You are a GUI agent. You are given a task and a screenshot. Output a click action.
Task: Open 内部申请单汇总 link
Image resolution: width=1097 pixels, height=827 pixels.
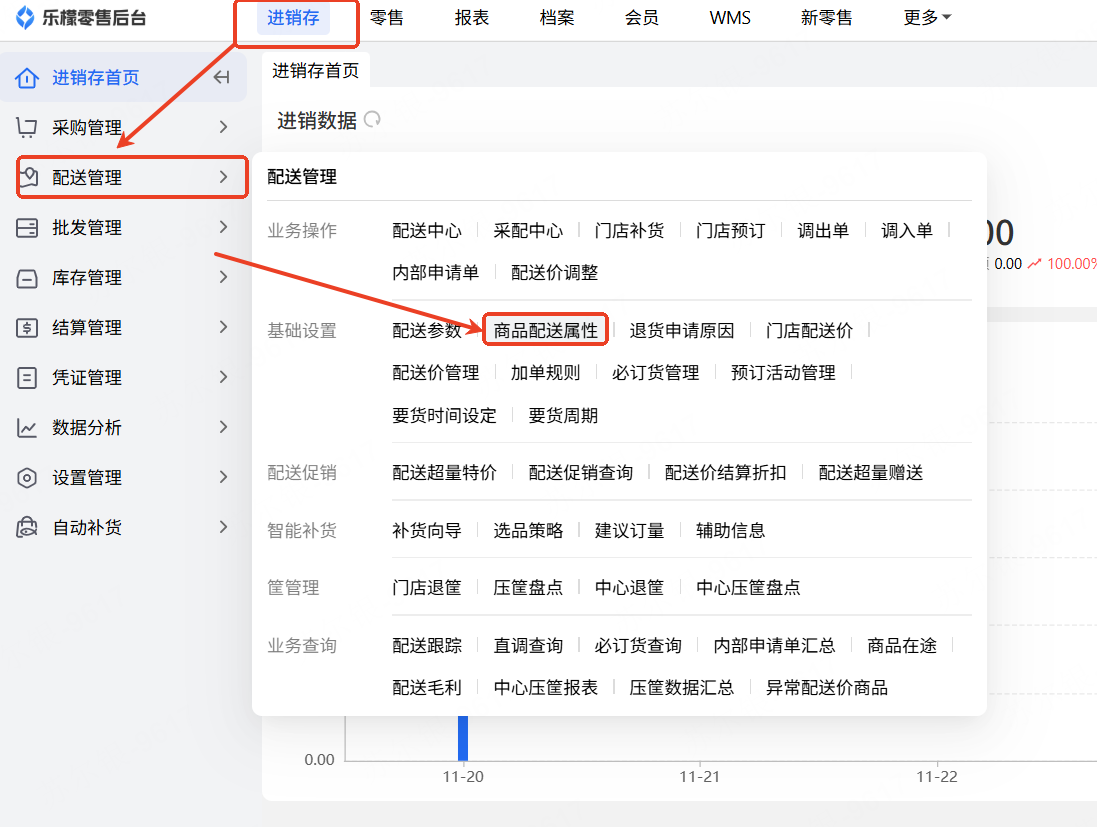pos(774,645)
